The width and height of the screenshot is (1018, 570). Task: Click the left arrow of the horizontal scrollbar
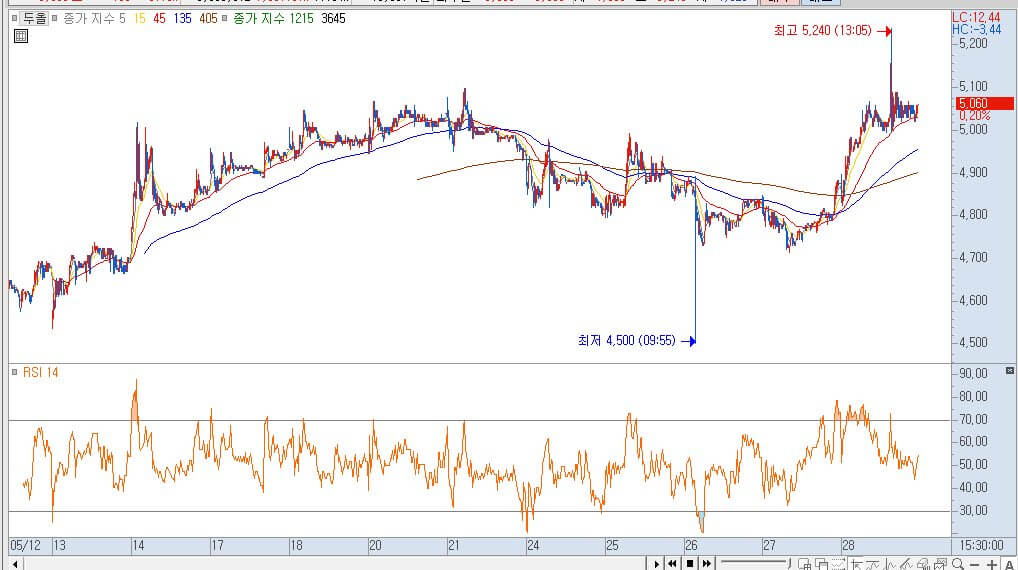click(x=15, y=564)
